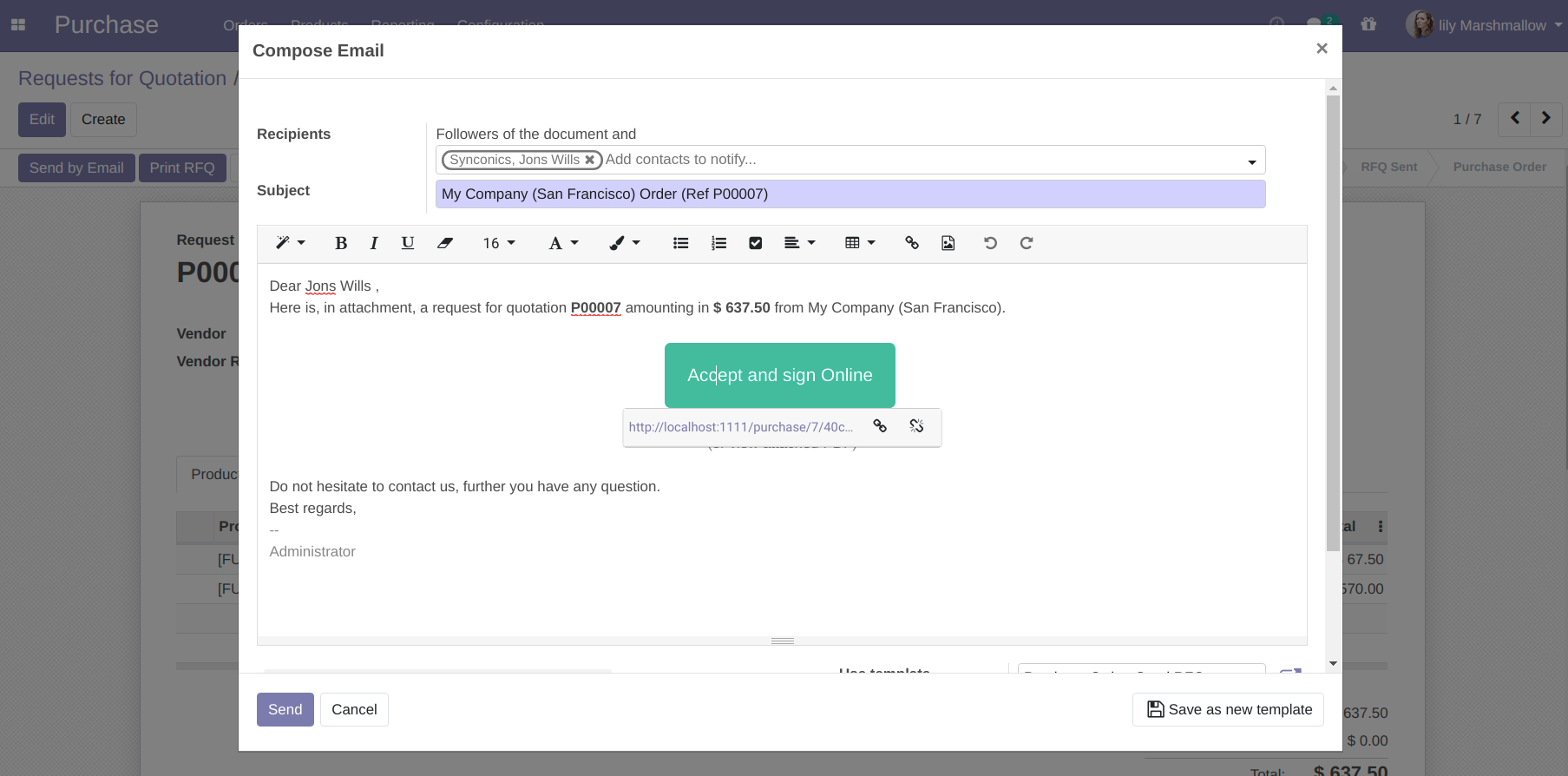Remove link using the unlink icon
Screen dimensions: 1568x776
pos(916,426)
